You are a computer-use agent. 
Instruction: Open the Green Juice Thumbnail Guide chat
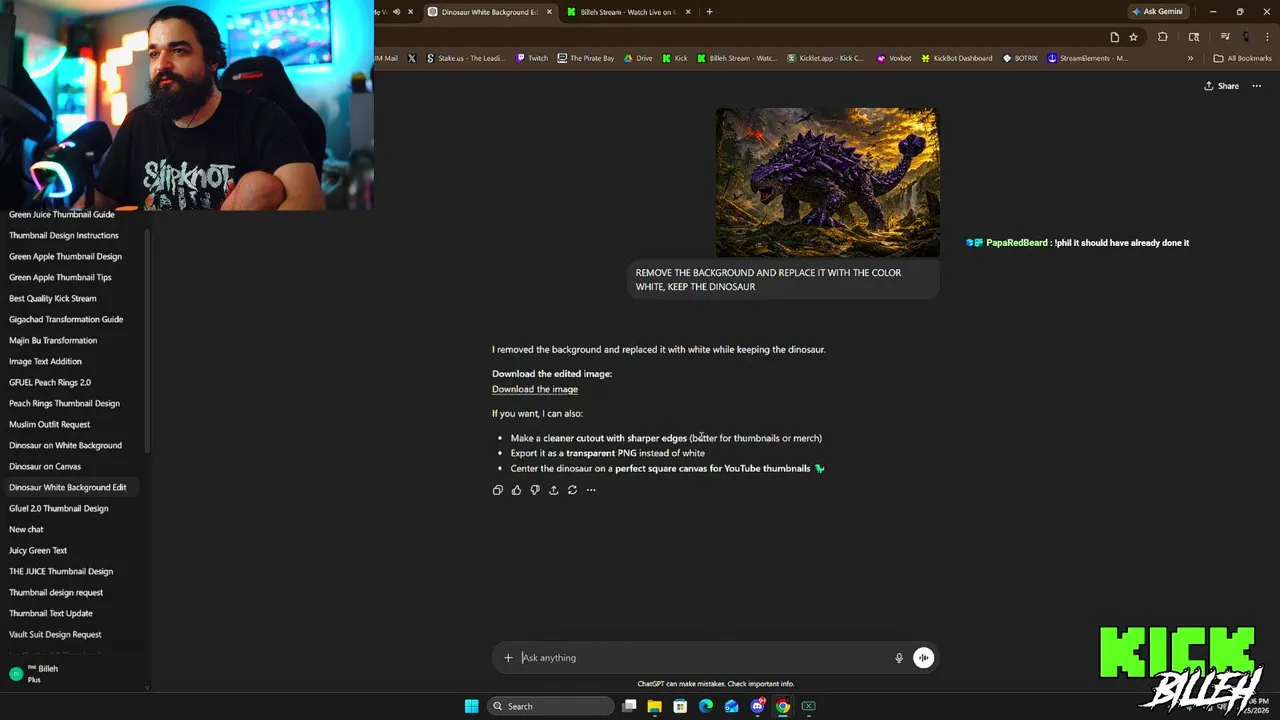tap(62, 214)
